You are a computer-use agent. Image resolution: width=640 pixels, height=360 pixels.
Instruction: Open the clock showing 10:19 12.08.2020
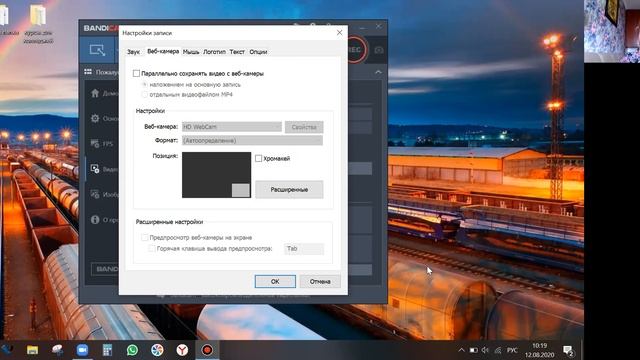540,350
